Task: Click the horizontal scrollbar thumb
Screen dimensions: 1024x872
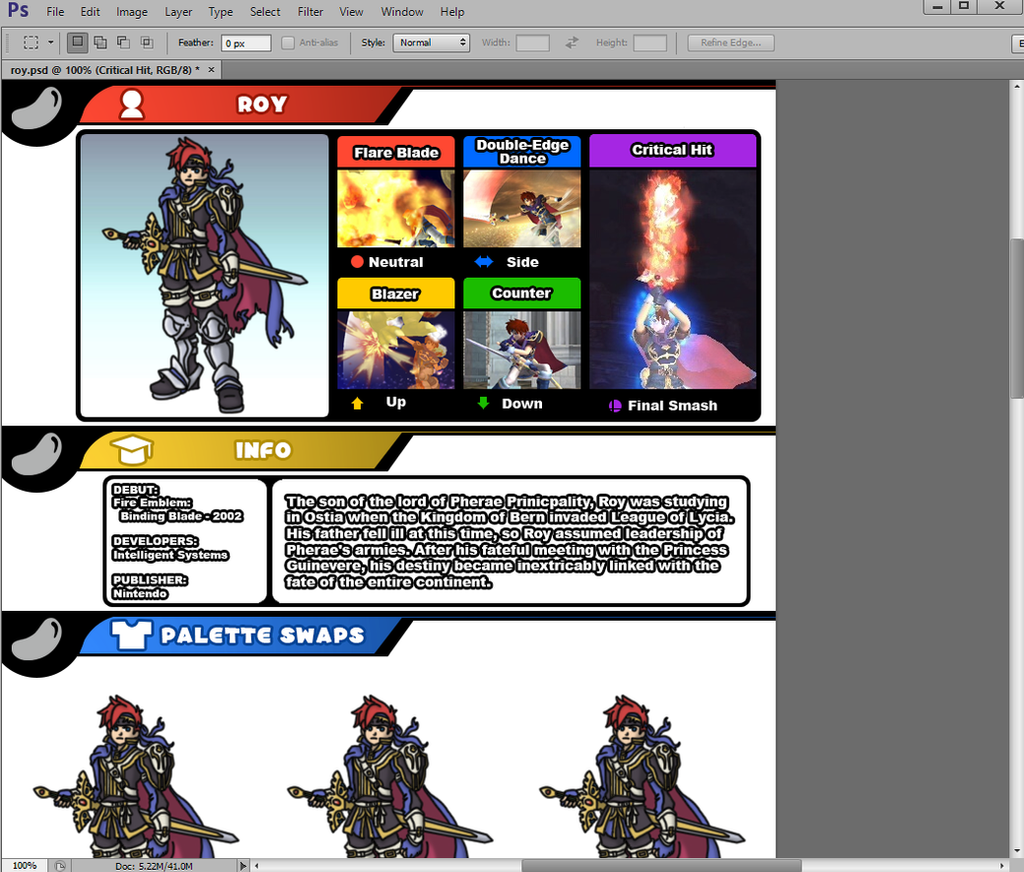Action: [661, 865]
